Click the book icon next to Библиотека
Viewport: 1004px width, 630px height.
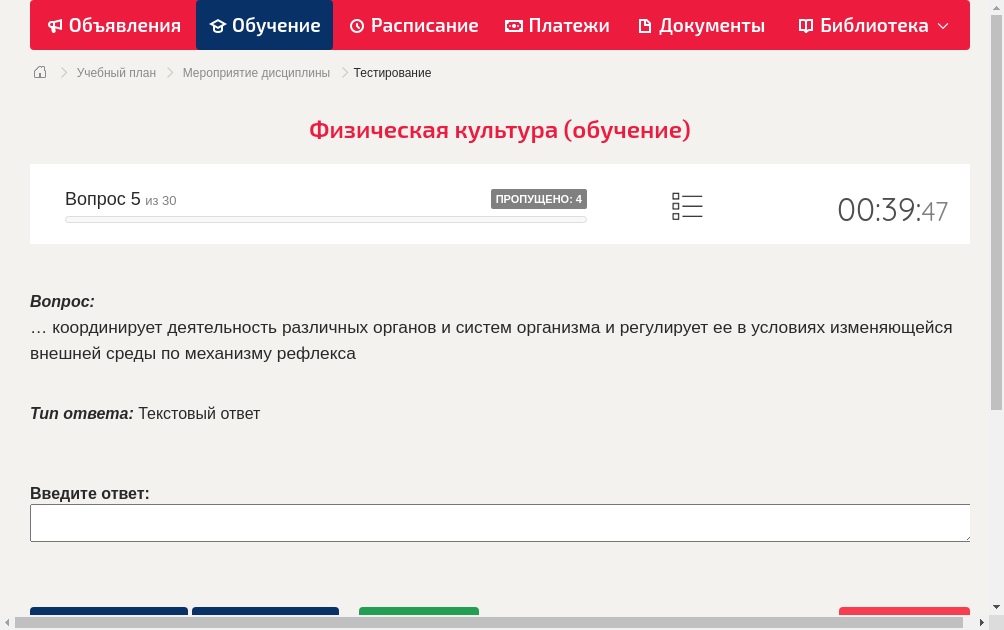[806, 25]
